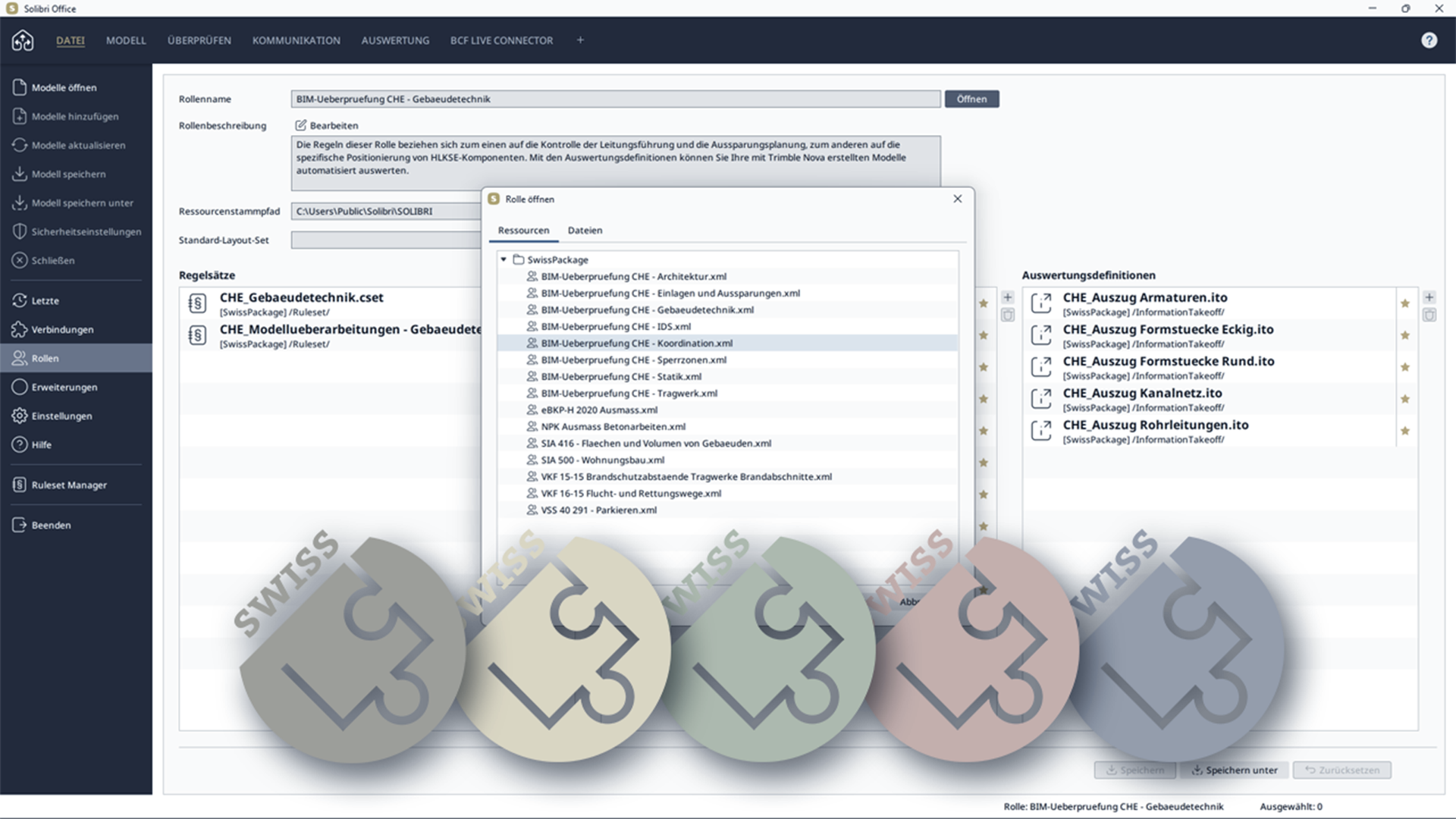Click the Ressourcenstammpfad path field
Image resolution: width=1456 pixels, height=819 pixels.
point(386,211)
